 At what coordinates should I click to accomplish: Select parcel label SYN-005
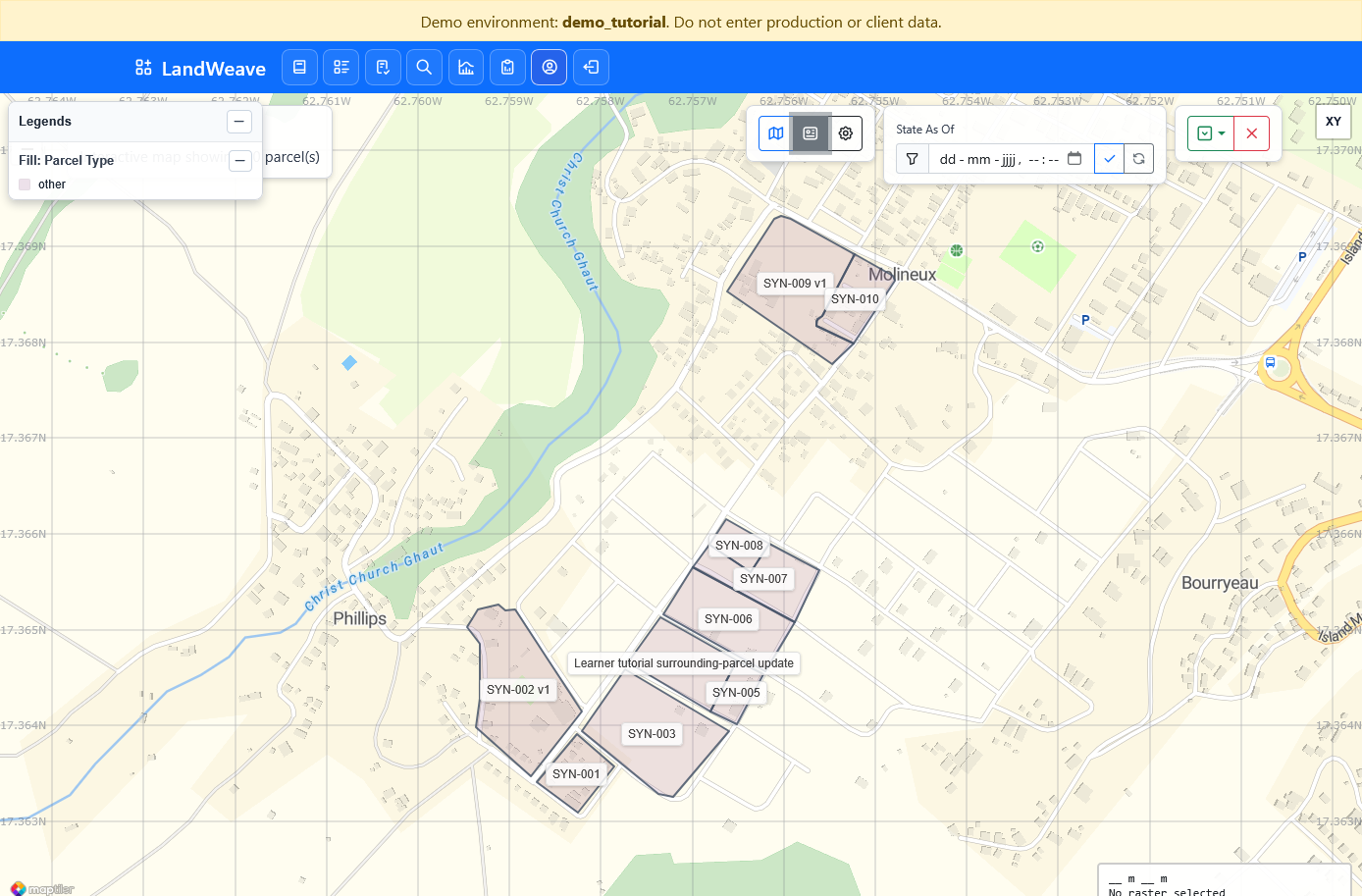pos(736,693)
